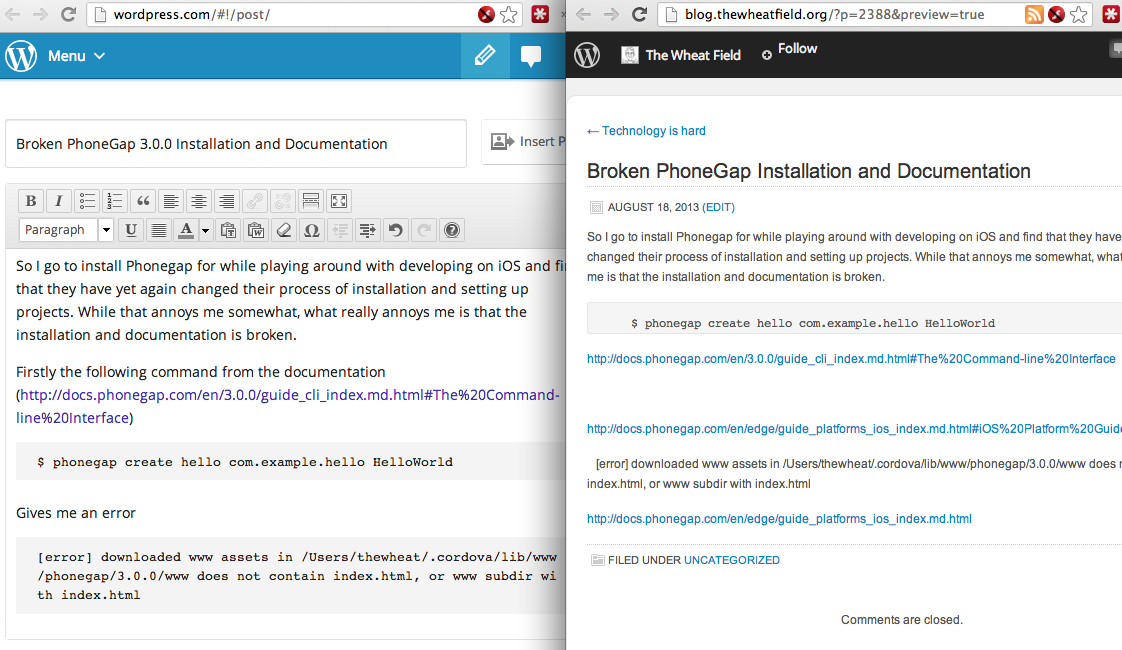This screenshot has width=1122, height=650.
Task: Click Paste from Word icon
Action: pyautogui.click(x=255, y=230)
